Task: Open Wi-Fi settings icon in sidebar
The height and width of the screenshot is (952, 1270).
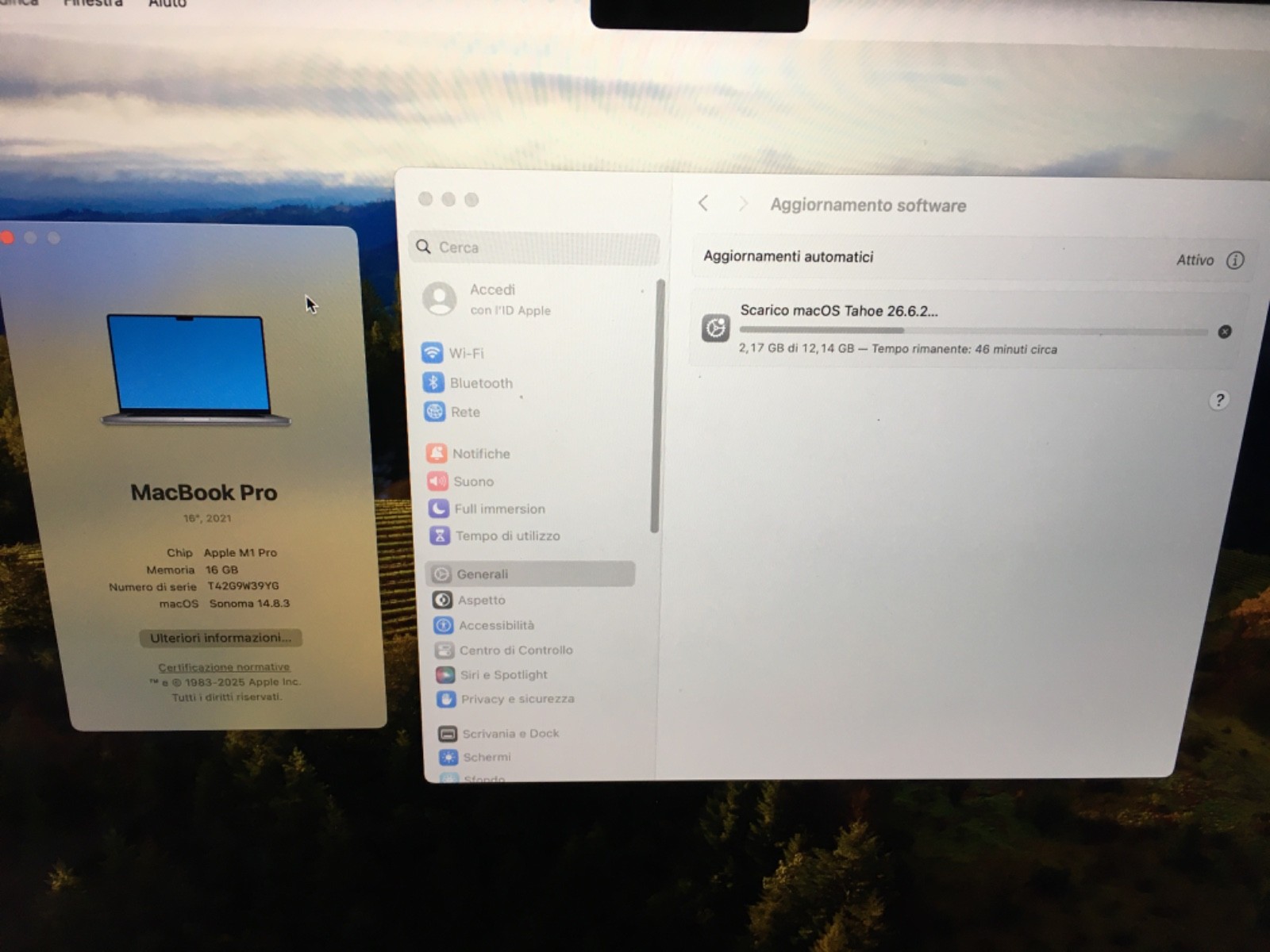Action: tap(432, 352)
